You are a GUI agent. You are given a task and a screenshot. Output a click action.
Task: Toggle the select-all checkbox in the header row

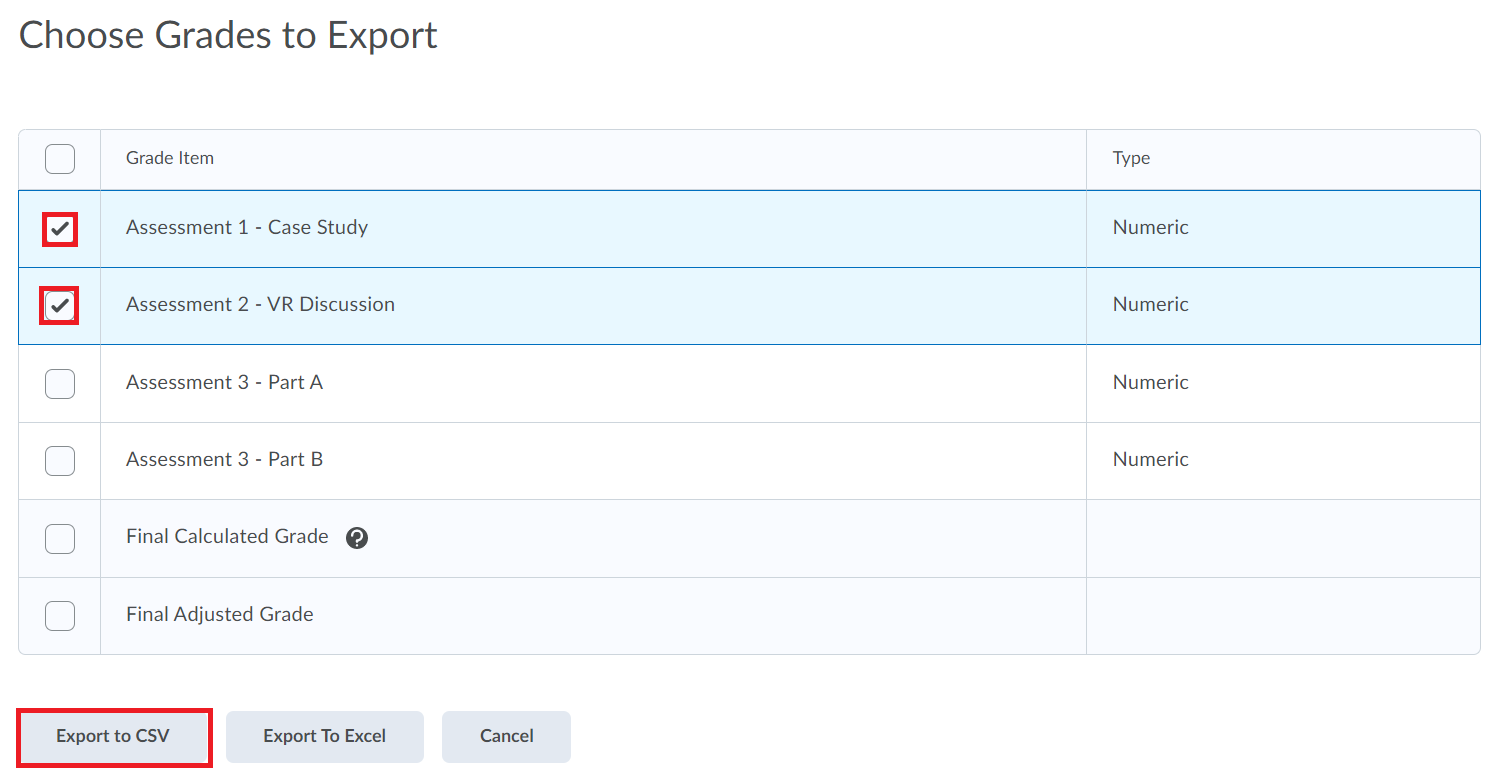(x=60, y=159)
